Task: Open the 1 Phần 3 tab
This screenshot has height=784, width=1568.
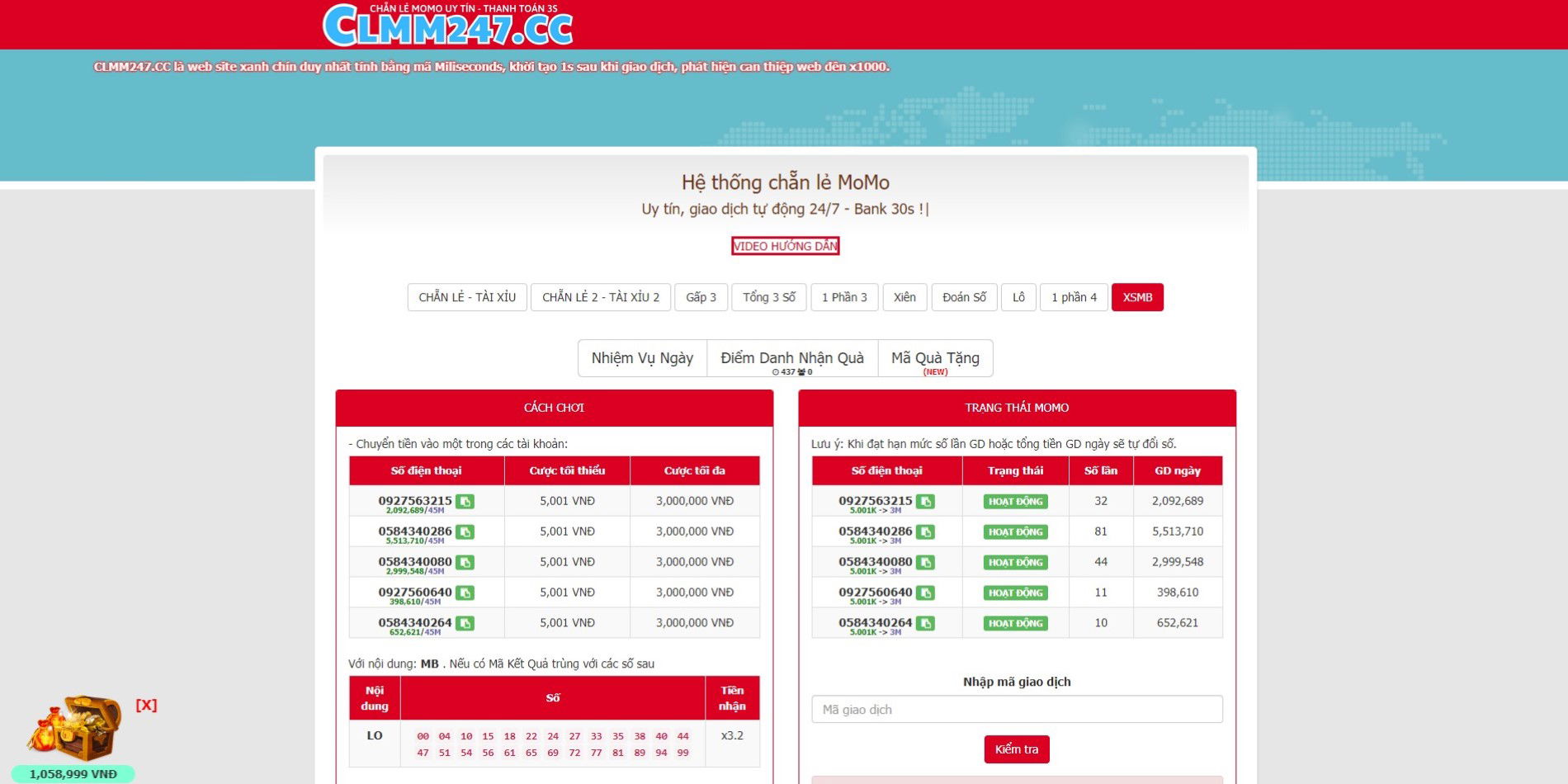Action: click(x=844, y=297)
